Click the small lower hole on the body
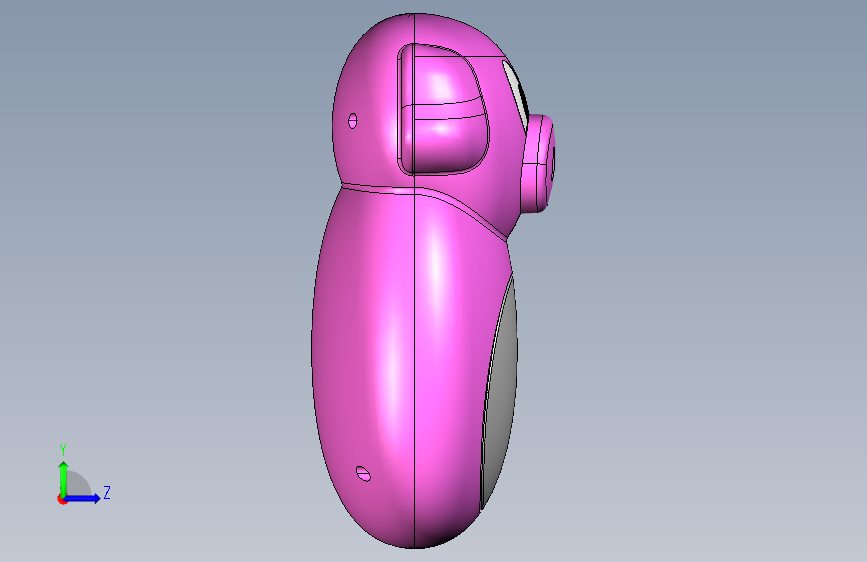The image size is (867, 562). [363, 473]
